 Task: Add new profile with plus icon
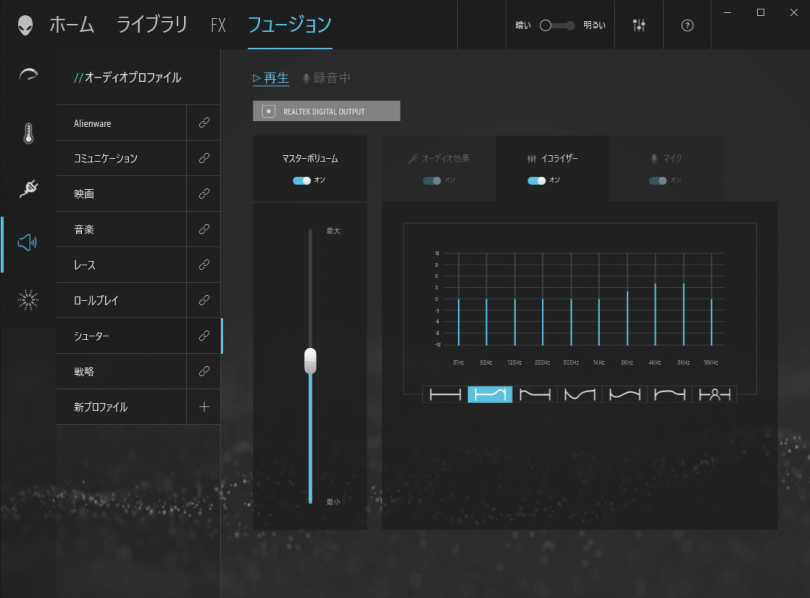click(x=204, y=407)
